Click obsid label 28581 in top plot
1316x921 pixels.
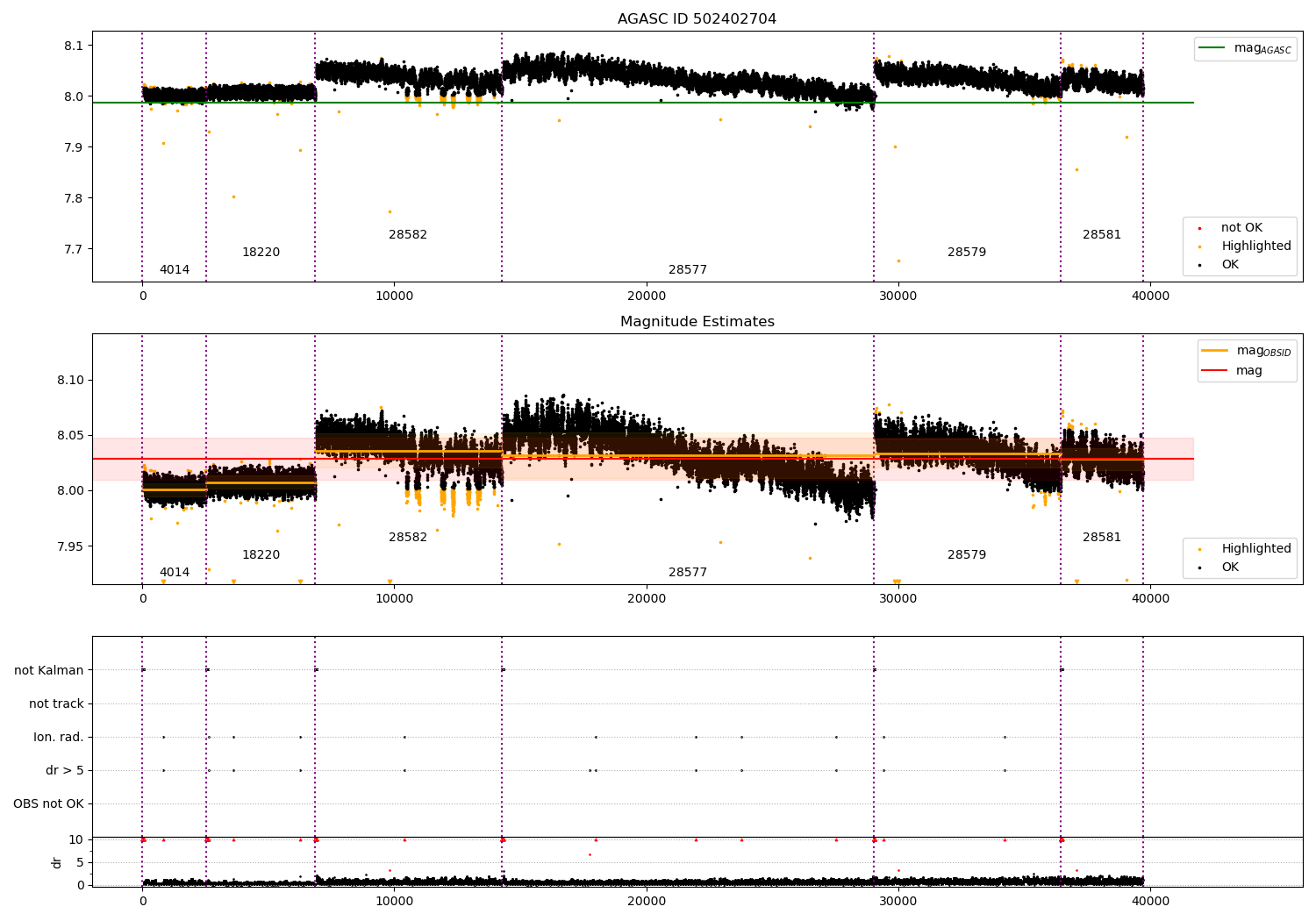click(x=1102, y=235)
